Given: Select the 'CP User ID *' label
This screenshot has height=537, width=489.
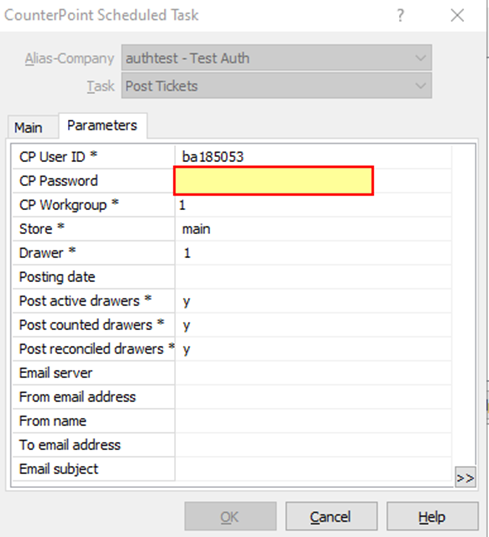Looking at the screenshot, I should 58,157.
